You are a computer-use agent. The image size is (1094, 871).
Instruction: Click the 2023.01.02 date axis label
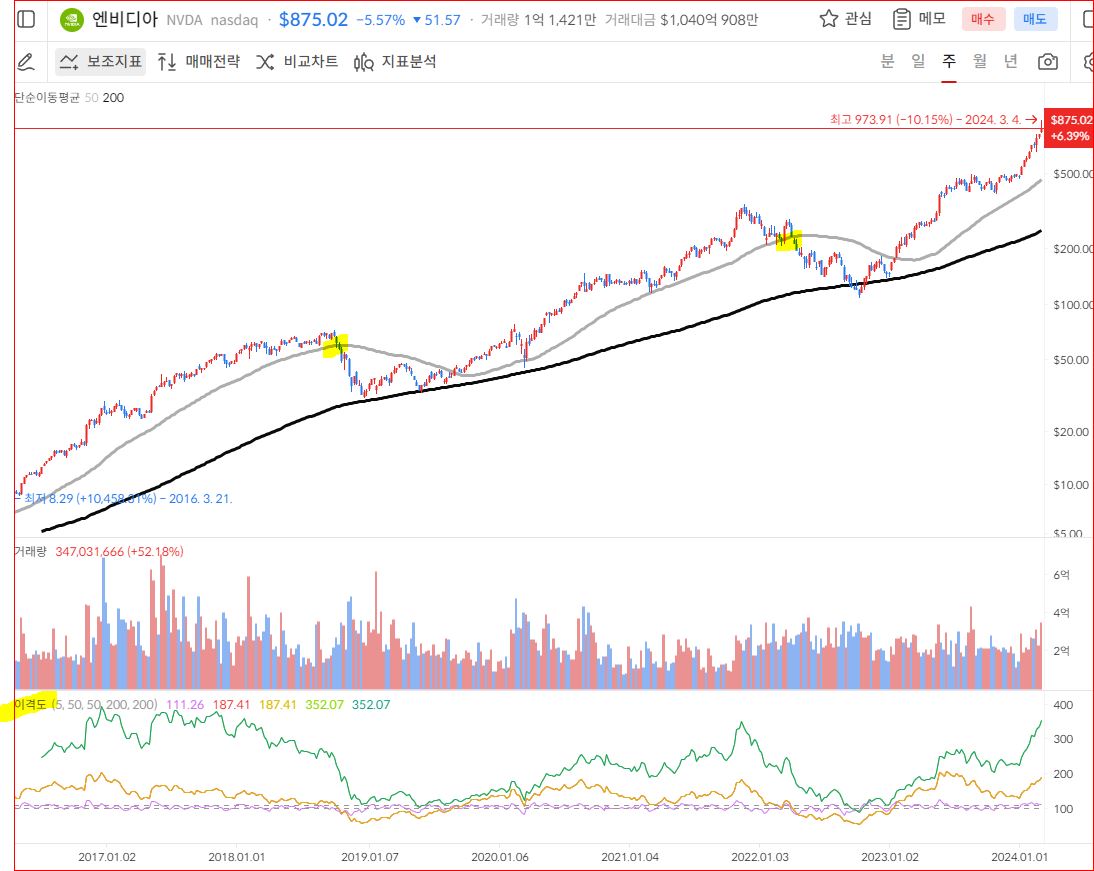pyautogui.click(x=890, y=856)
